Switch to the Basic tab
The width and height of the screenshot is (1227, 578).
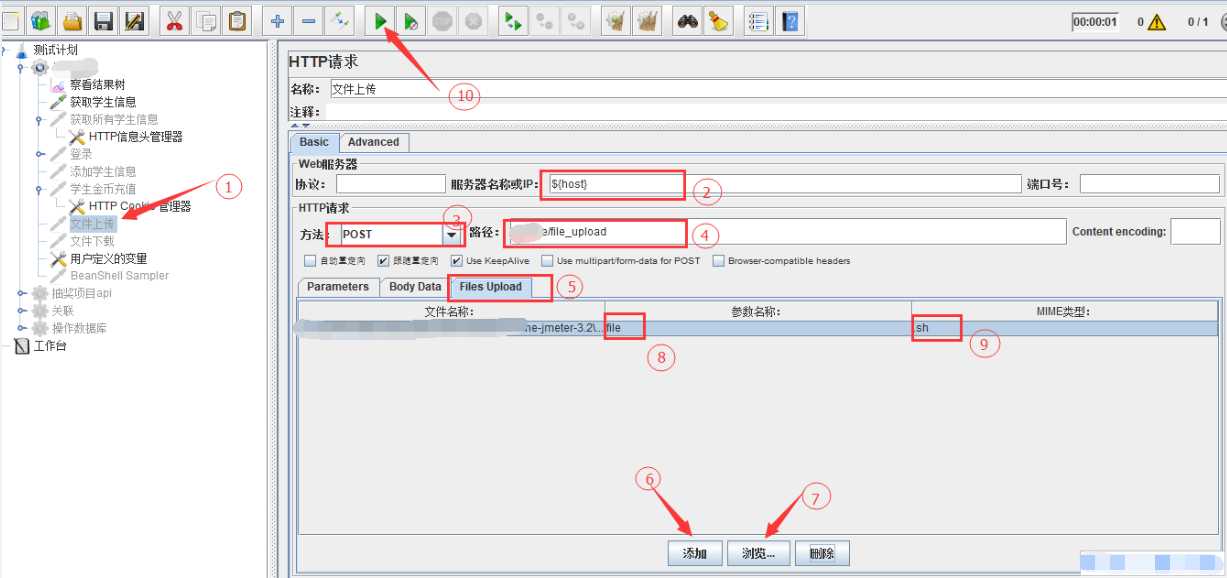314,142
